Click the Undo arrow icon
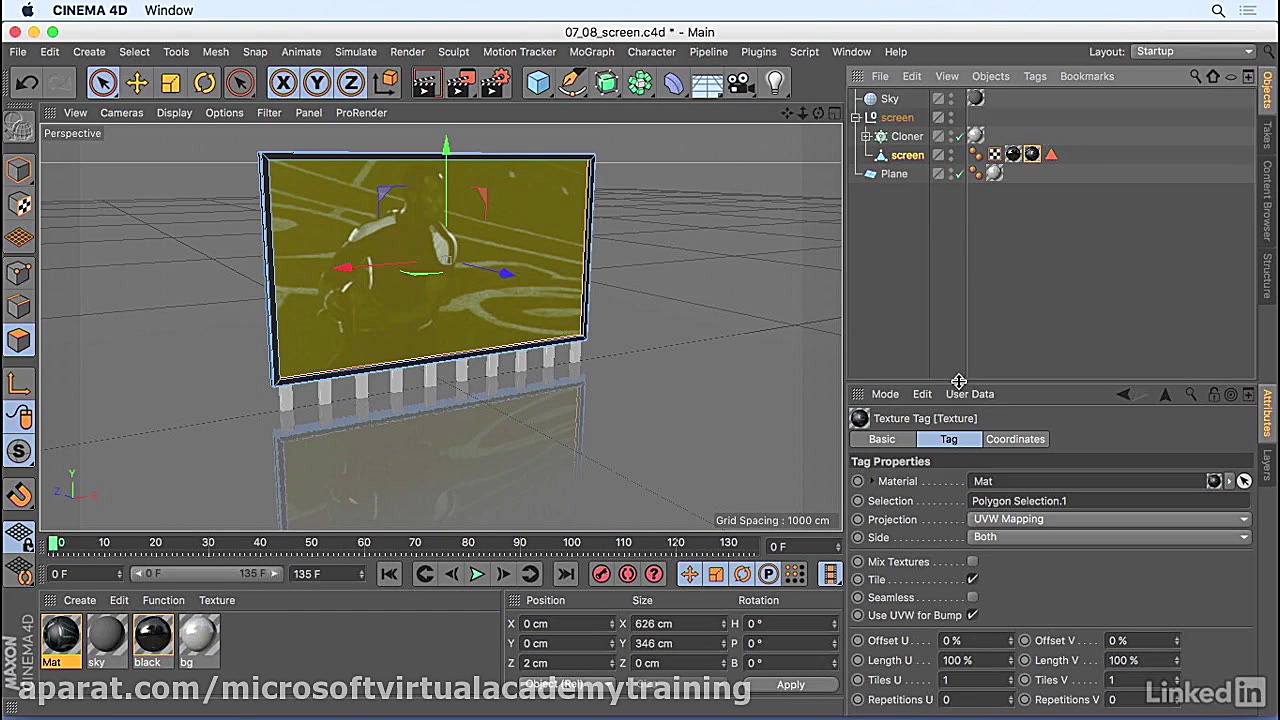Screen dimensions: 1280x720 click(x=27, y=83)
